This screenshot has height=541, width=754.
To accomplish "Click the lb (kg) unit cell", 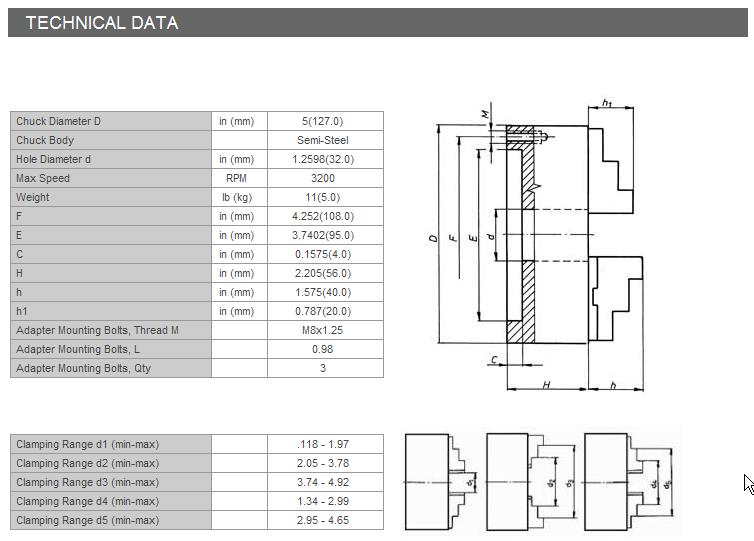I will (x=239, y=197).
